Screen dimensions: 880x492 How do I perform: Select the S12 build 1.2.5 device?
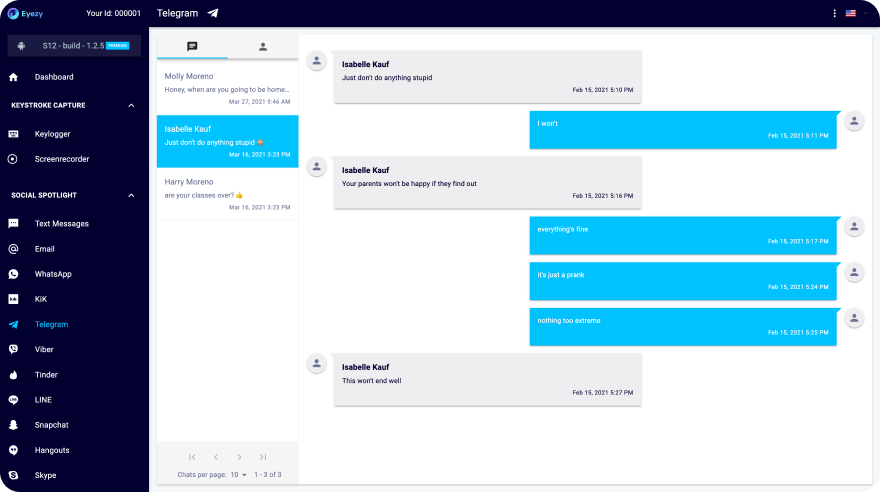74,45
